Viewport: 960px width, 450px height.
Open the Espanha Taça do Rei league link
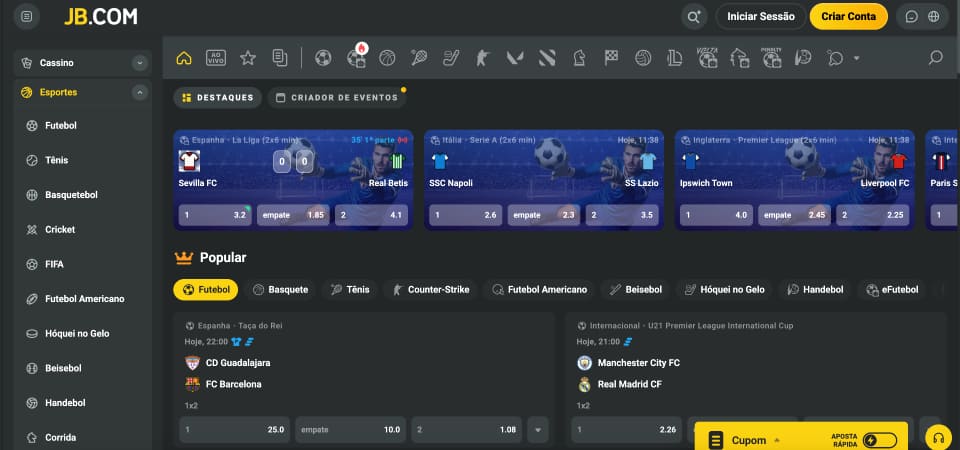(x=239, y=326)
